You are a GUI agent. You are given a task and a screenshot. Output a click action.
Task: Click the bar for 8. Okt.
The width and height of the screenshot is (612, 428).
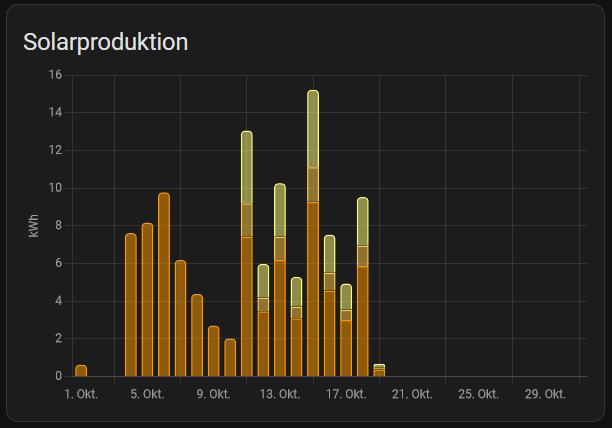pyautogui.click(x=197, y=335)
